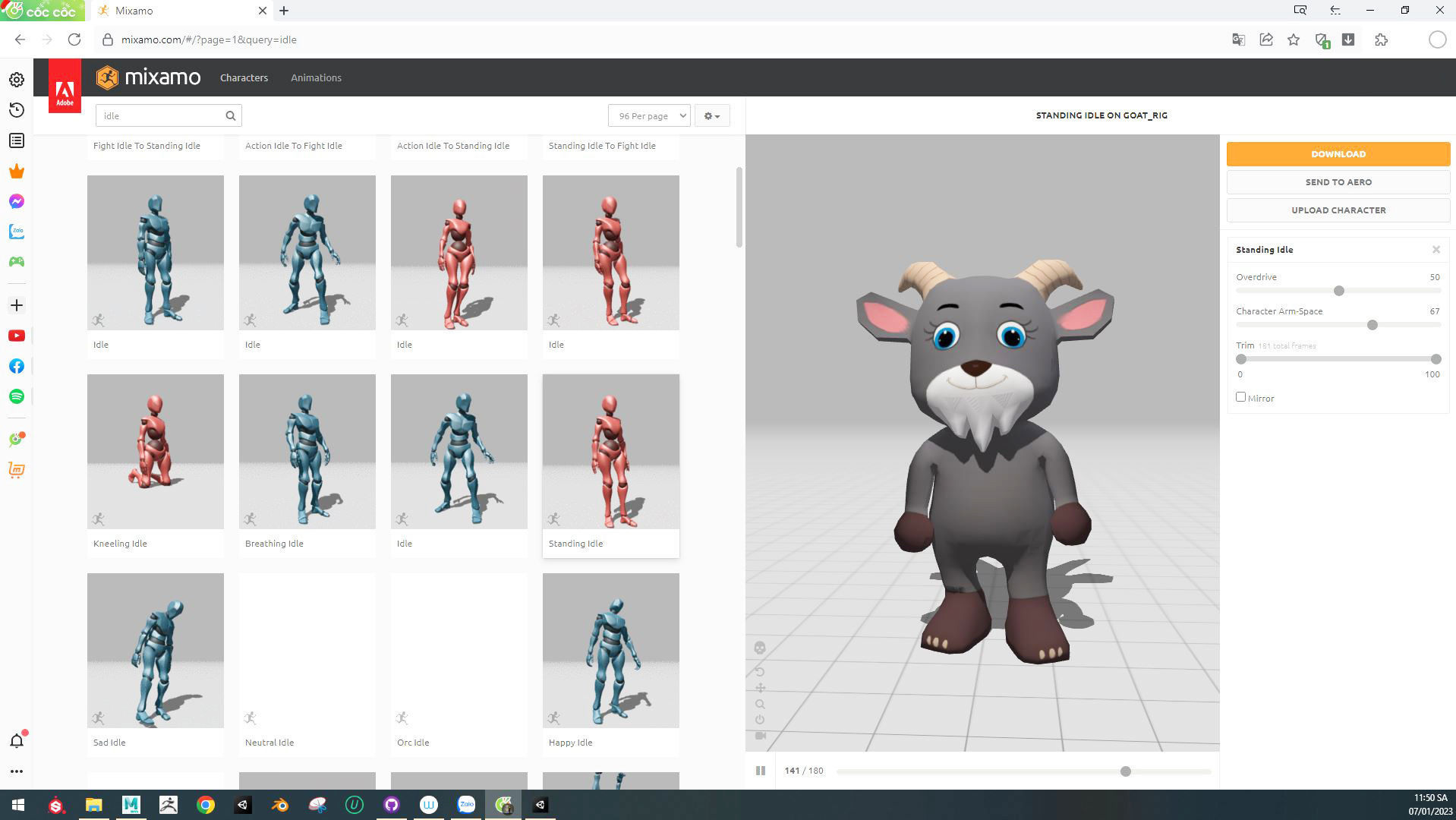The image size is (1456, 820).
Task: Select the Kneeling Idle animation thumbnail
Action: pyautogui.click(x=155, y=452)
